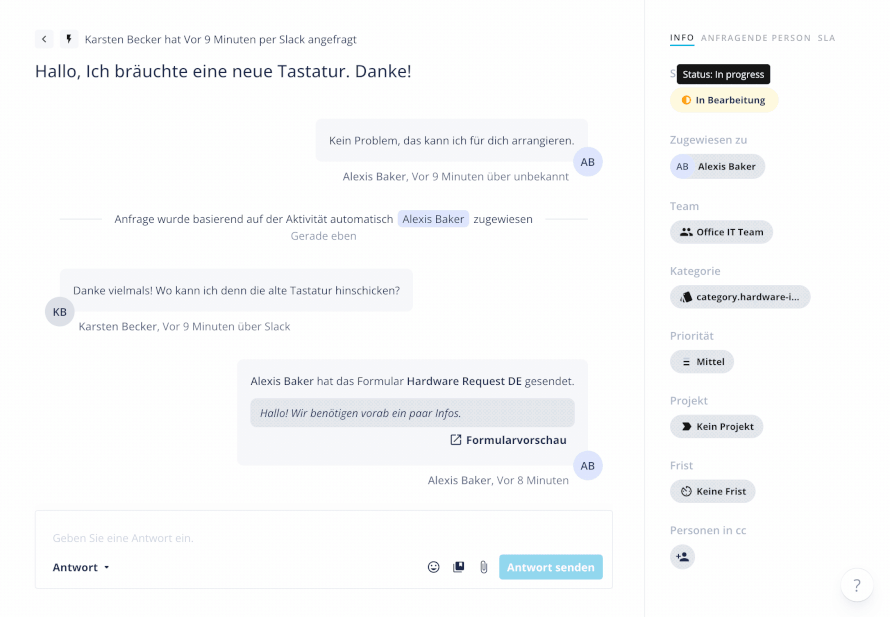The height and width of the screenshot is (617, 890).
Task: Attach a file with paperclip icon
Action: pos(484,567)
